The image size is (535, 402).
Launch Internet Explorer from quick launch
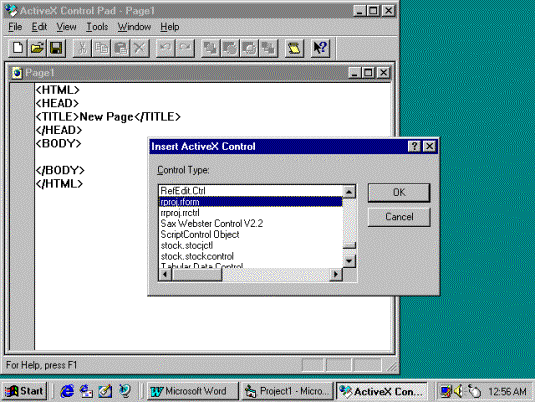(x=67, y=391)
